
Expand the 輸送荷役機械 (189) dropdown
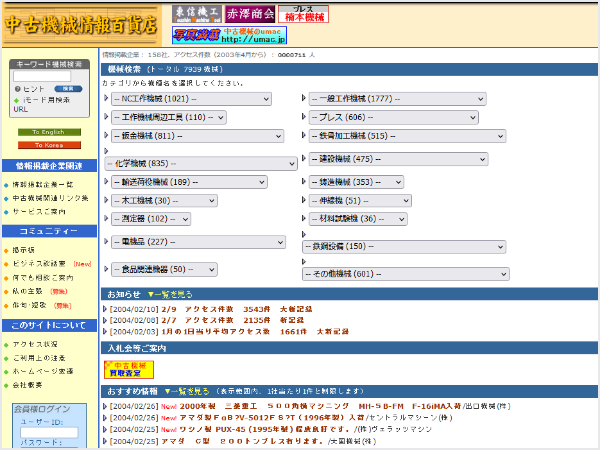189,182
